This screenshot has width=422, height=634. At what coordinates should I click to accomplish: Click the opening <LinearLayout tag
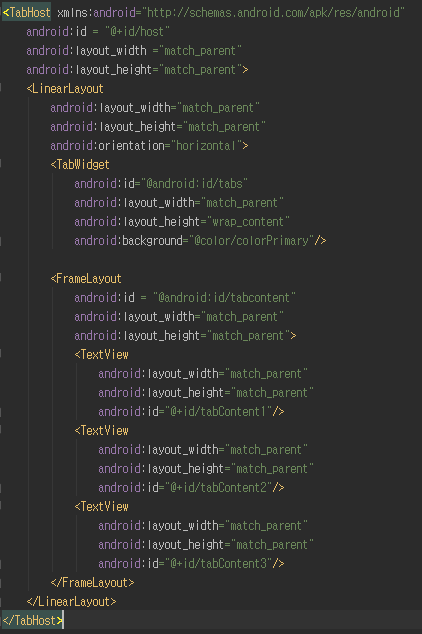65,89
